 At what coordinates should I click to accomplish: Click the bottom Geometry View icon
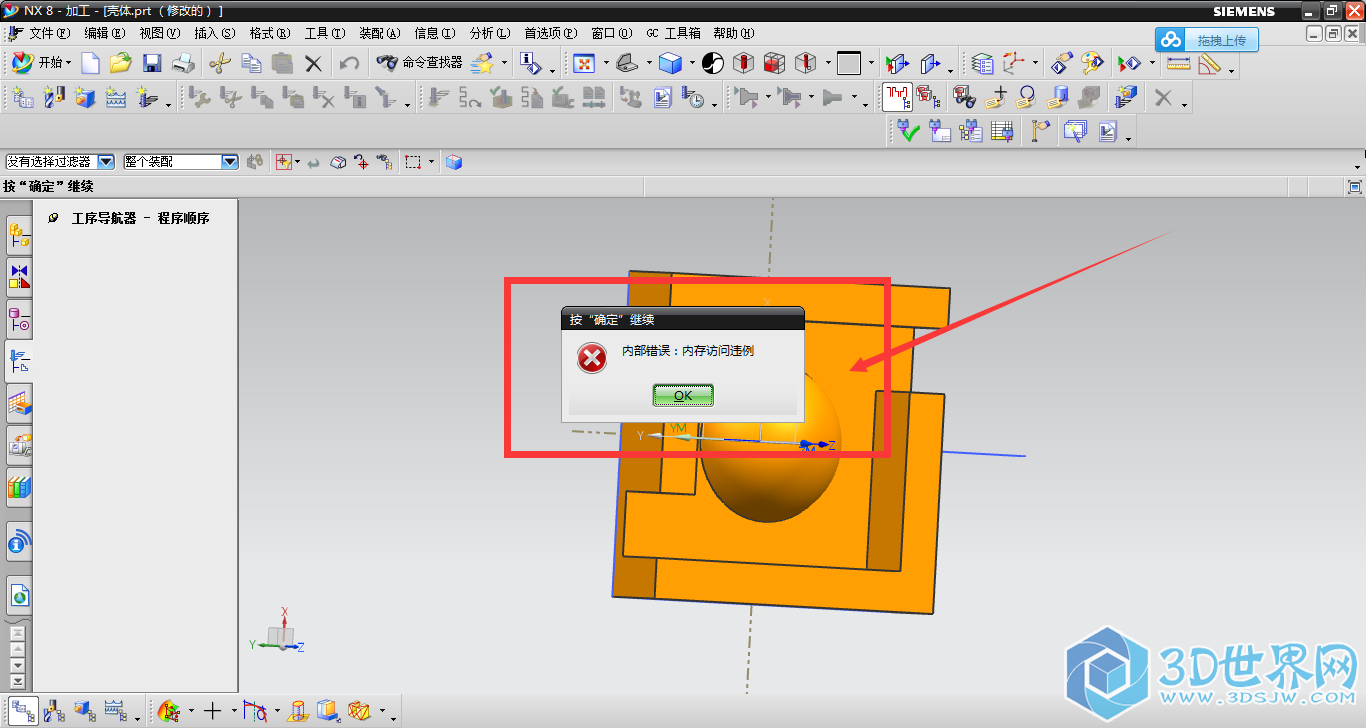(85, 711)
